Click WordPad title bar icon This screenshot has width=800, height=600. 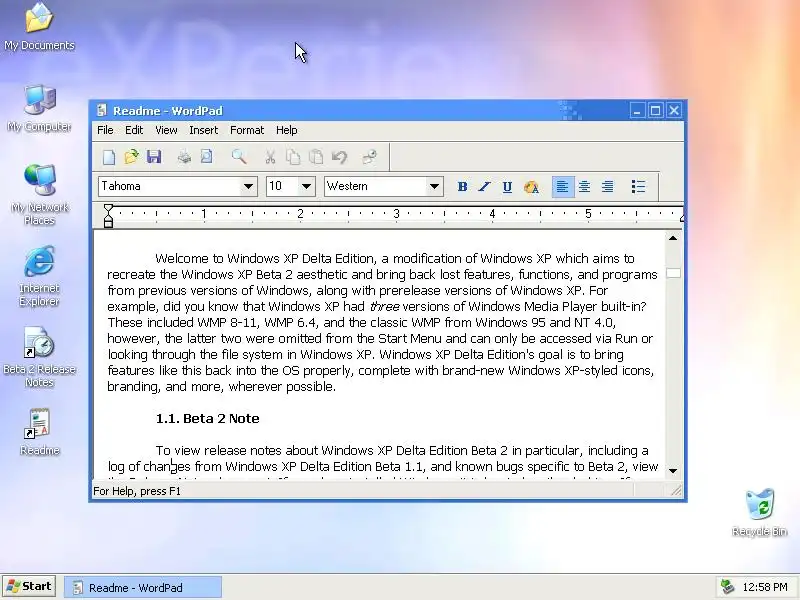[x=102, y=111]
